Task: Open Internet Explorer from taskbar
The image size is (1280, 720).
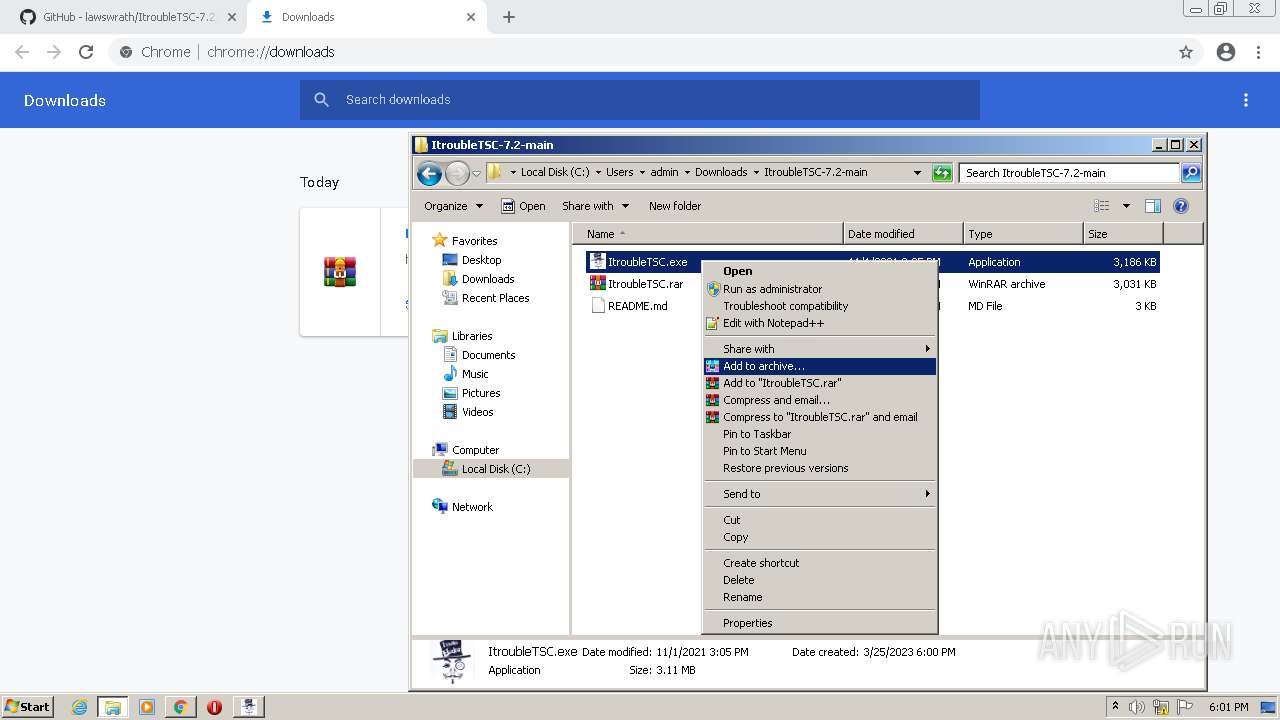Action: [80, 707]
